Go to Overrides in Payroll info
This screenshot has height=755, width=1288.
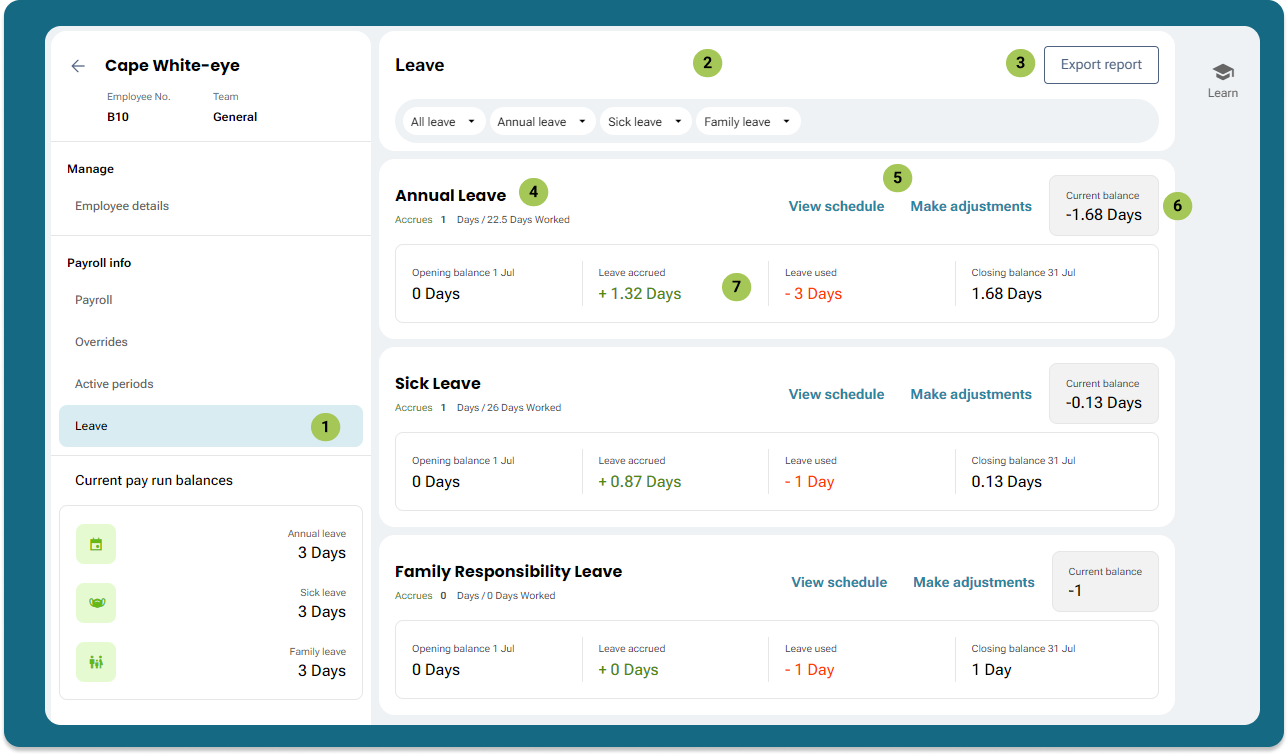(x=101, y=342)
